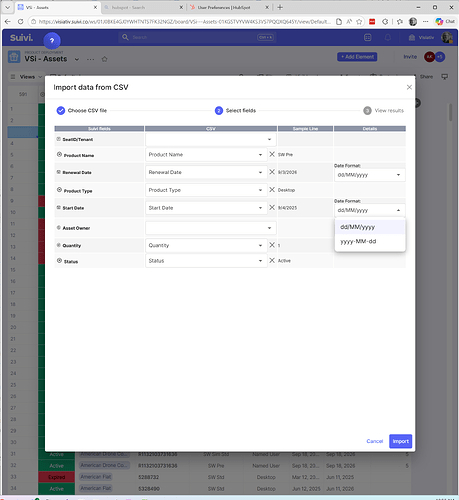Click the Add Element button
Image resolution: width=459 pixels, height=500 pixels.
coord(357,57)
